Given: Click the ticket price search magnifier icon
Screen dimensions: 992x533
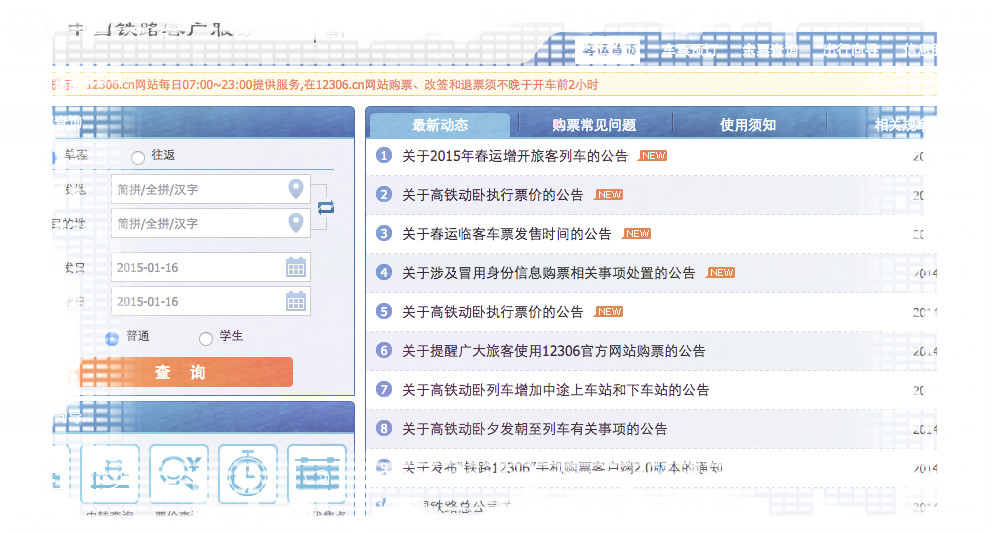Looking at the screenshot, I should tap(179, 473).
